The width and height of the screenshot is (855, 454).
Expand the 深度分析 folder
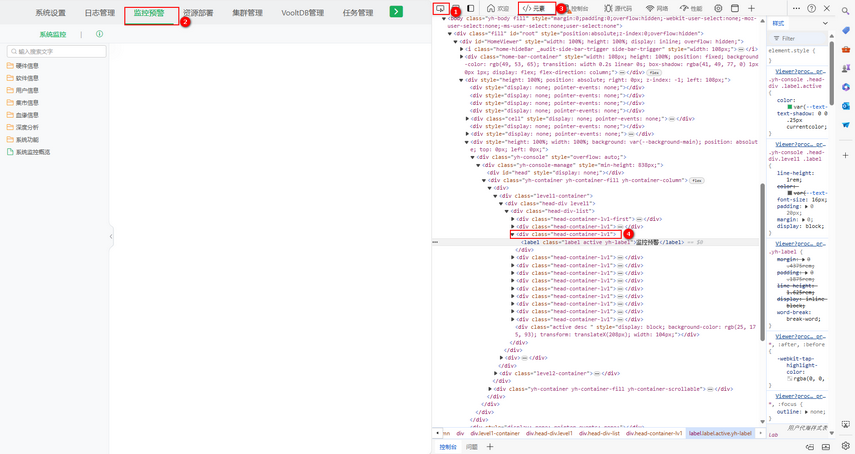point(22,127)
